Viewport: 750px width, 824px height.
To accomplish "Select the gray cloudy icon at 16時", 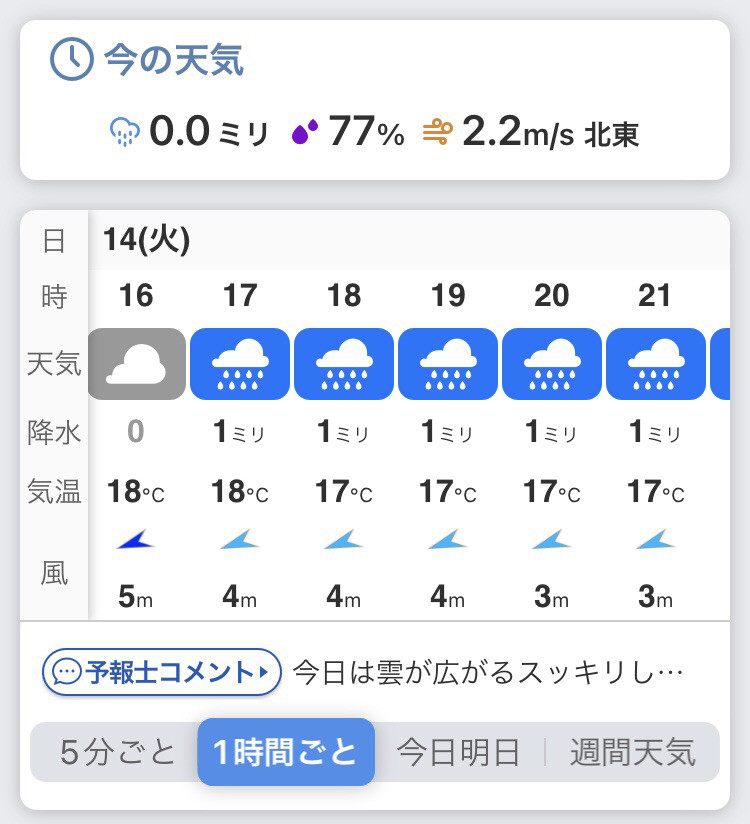I will [137, 364].
